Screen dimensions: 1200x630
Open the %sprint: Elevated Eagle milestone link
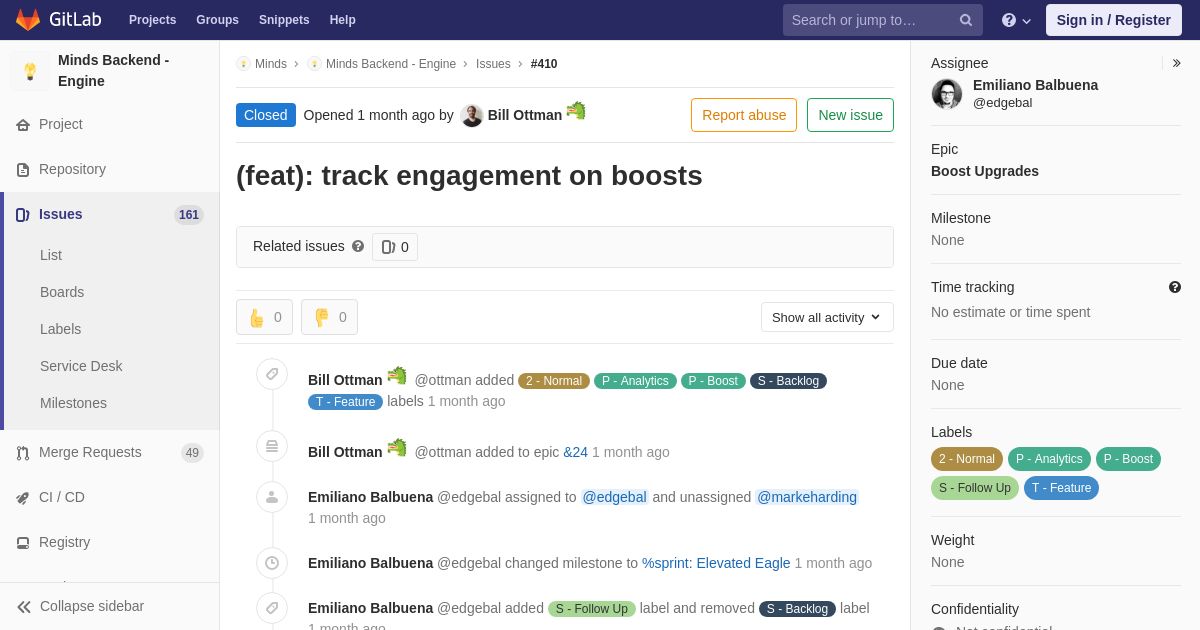[x=716, y=563]
